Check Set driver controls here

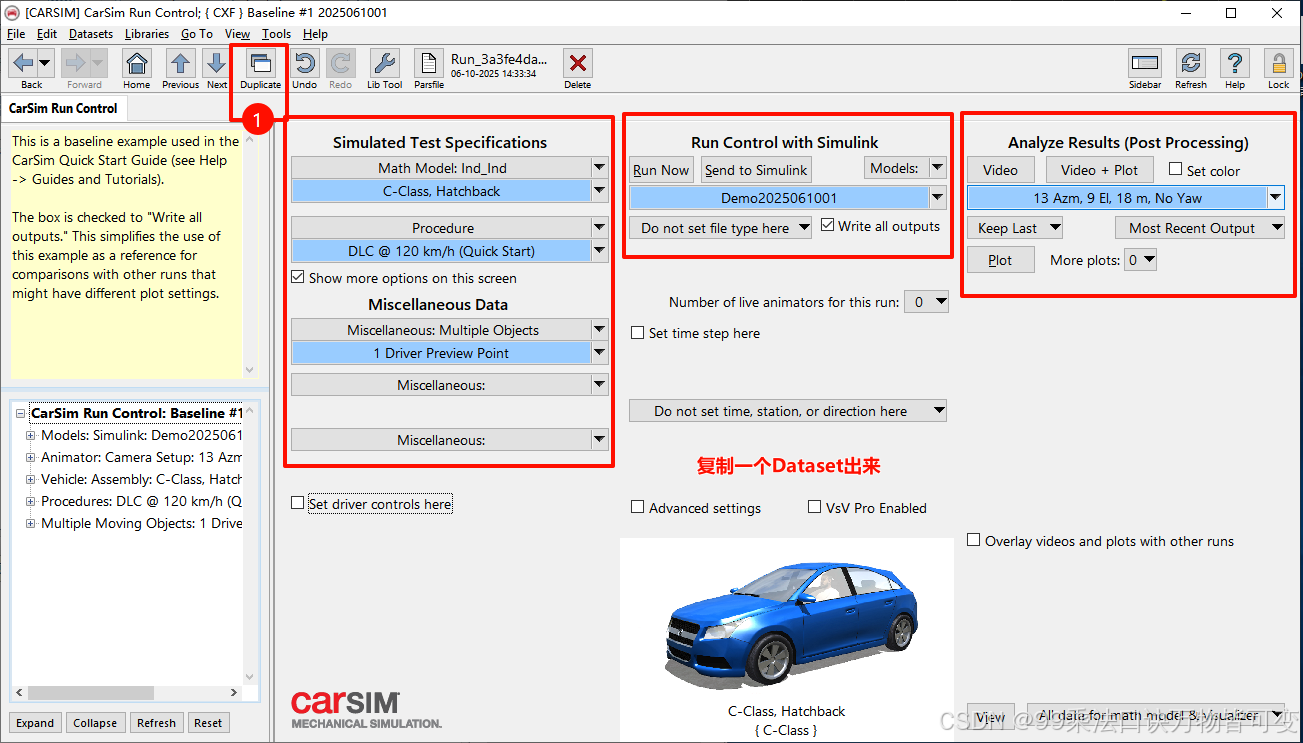pos(298,503)
